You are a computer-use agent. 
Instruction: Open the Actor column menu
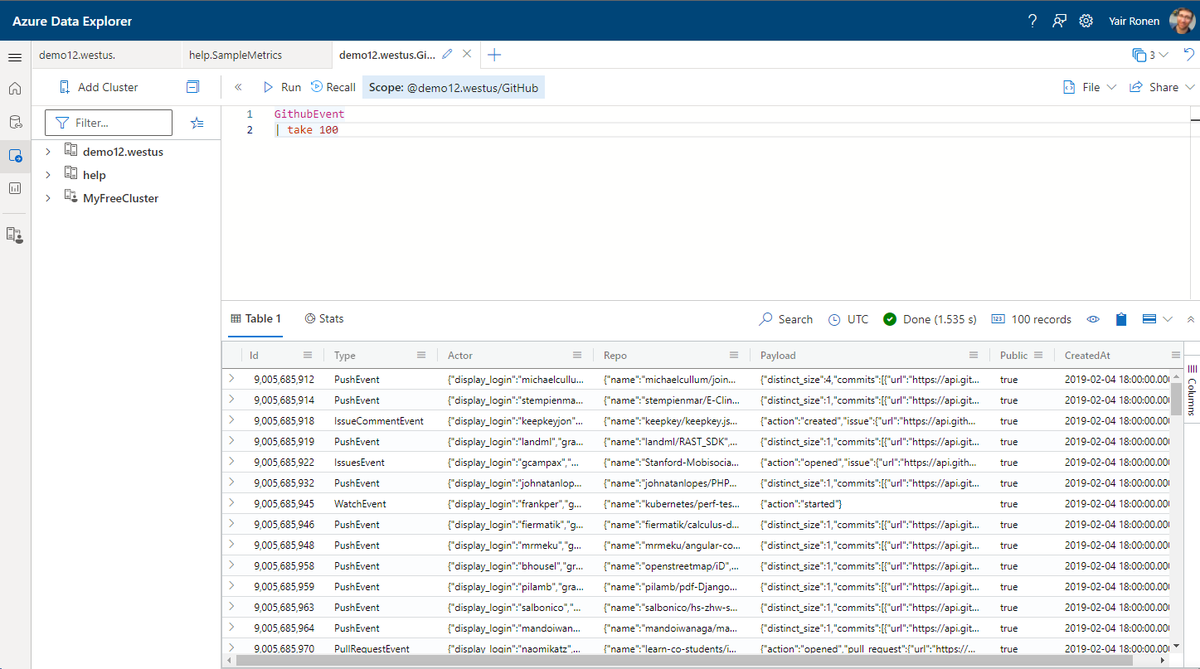click(x=577, y=355)
